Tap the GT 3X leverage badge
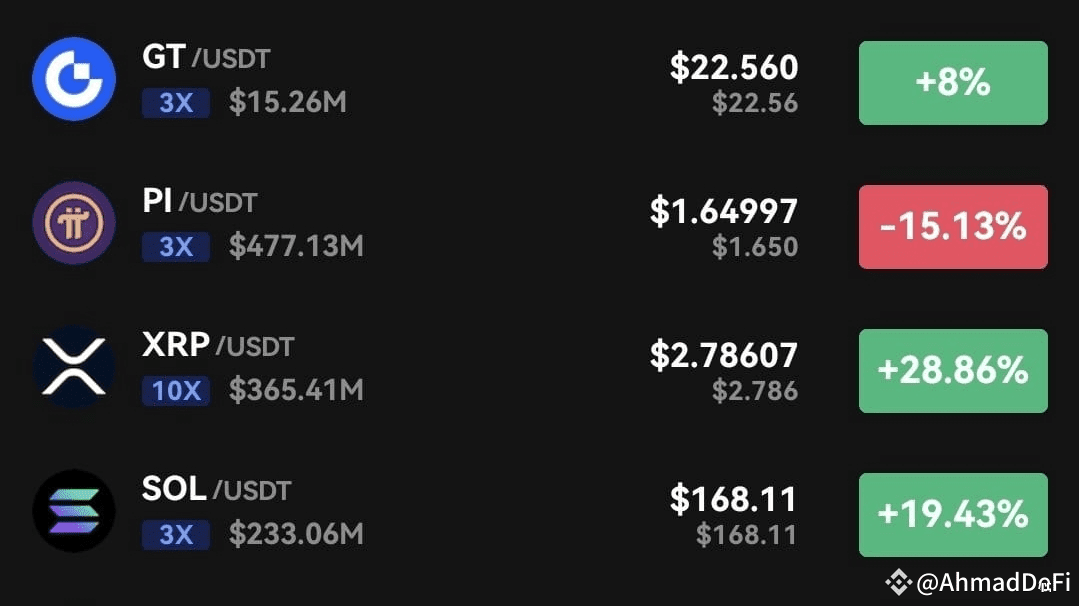The image size is (1079, 606). click(x=176, y=102)
